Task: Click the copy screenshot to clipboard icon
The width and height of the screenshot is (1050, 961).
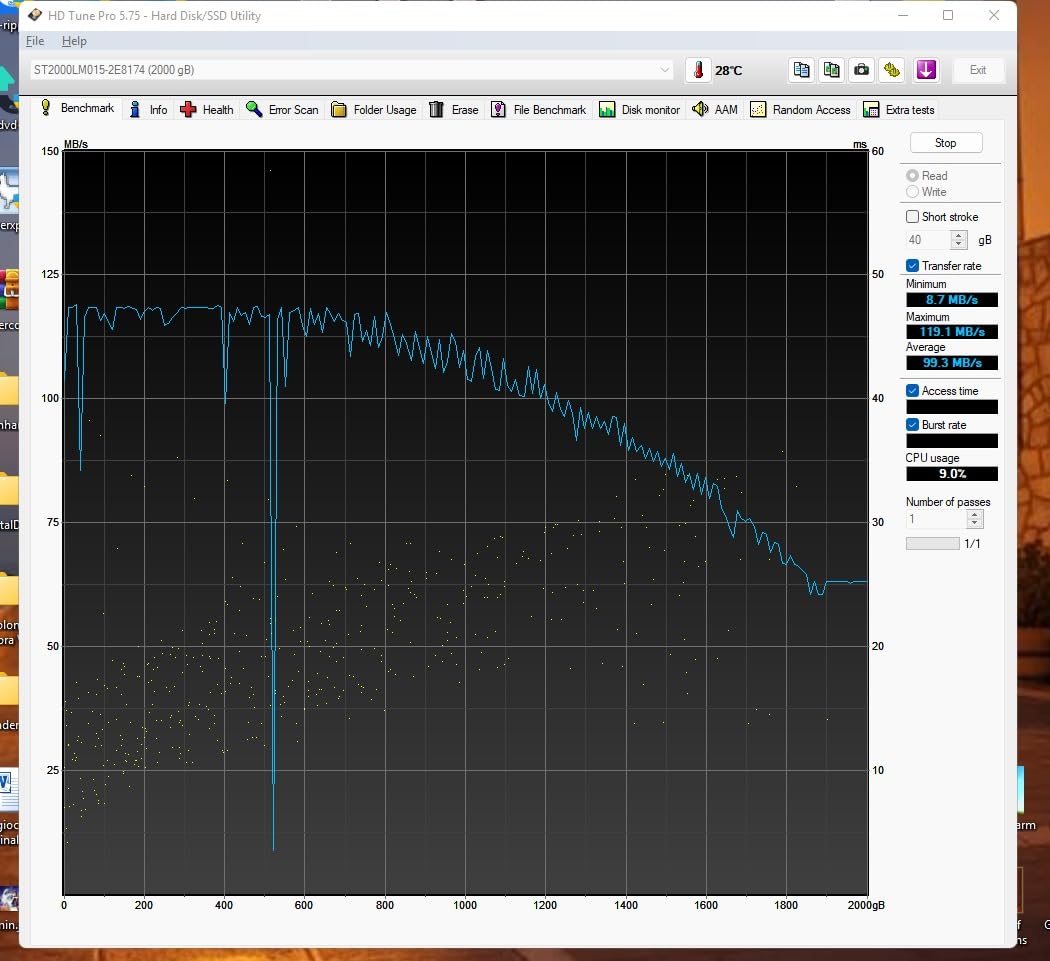Action: click(831, 70)
